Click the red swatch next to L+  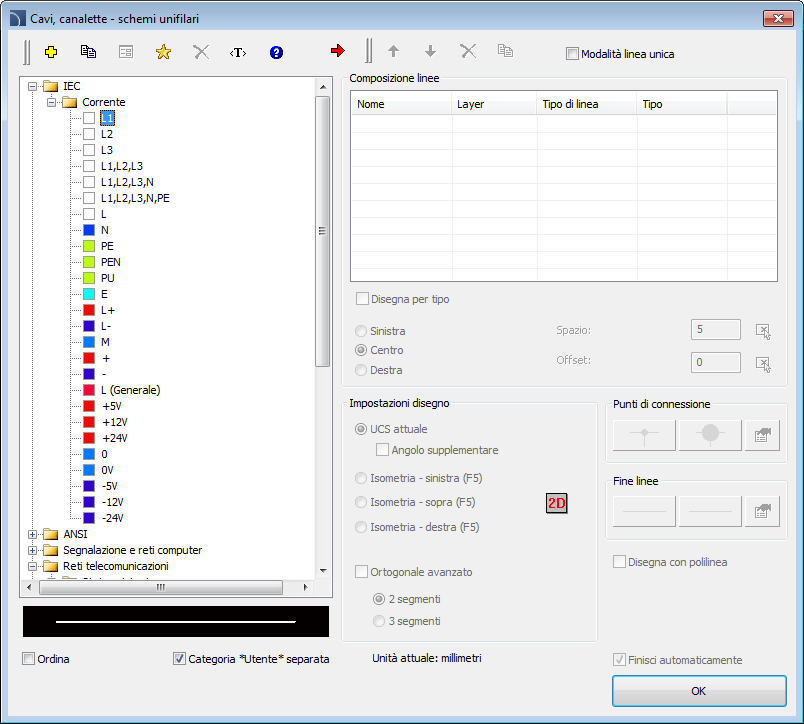point(89,310)
